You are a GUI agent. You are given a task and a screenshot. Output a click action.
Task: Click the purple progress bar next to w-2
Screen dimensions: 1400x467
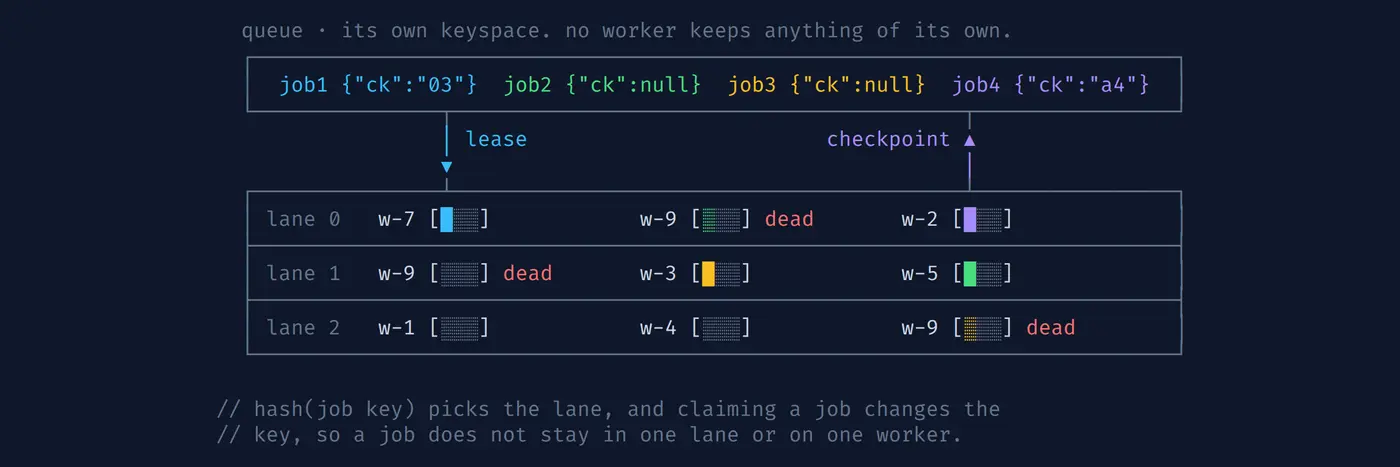click(983, 219)
